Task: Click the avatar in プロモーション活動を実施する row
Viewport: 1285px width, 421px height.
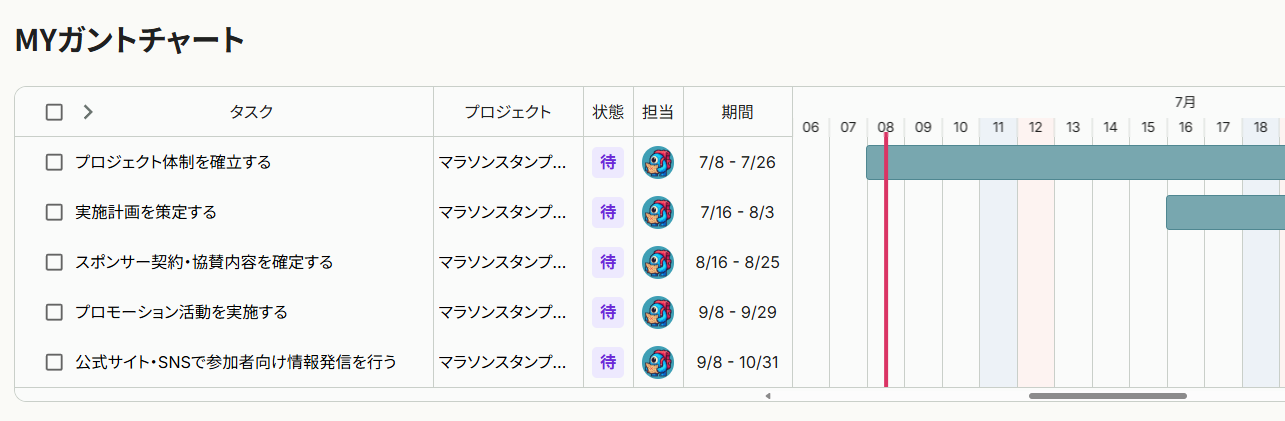Action: (x=658, y=312)
